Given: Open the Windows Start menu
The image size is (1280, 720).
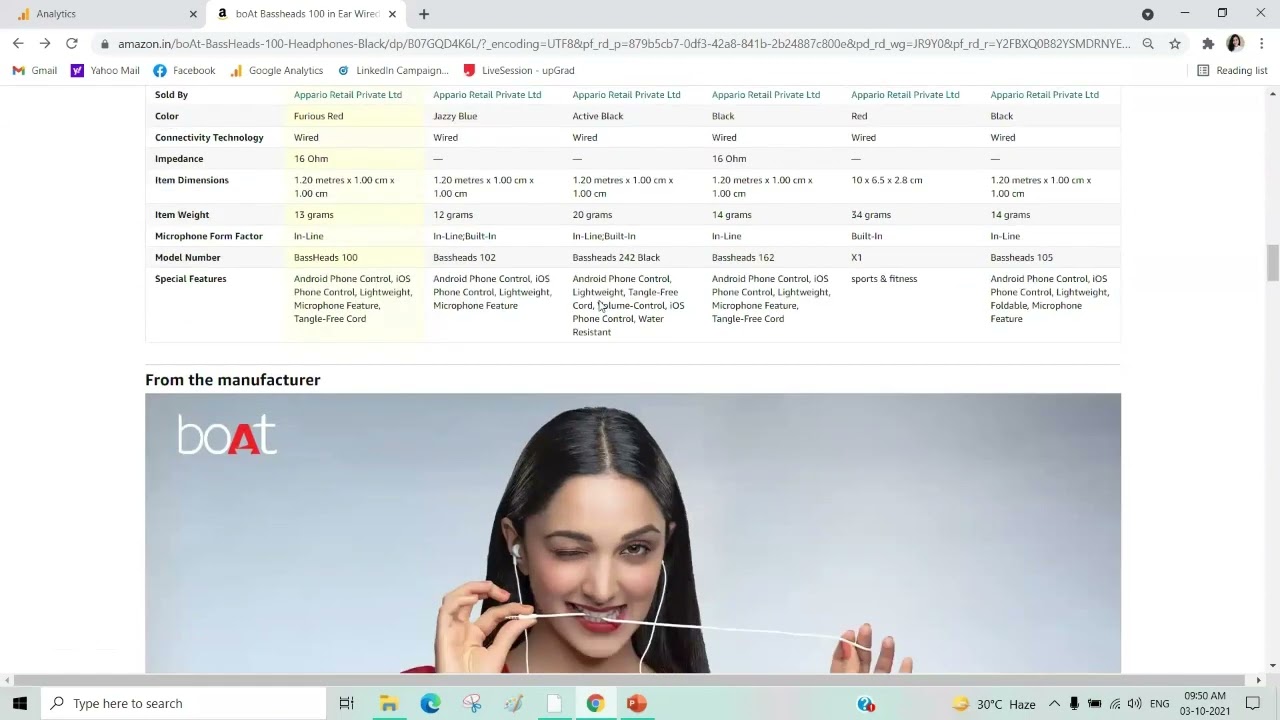Looking at the screenshot, I should point(20,703).
